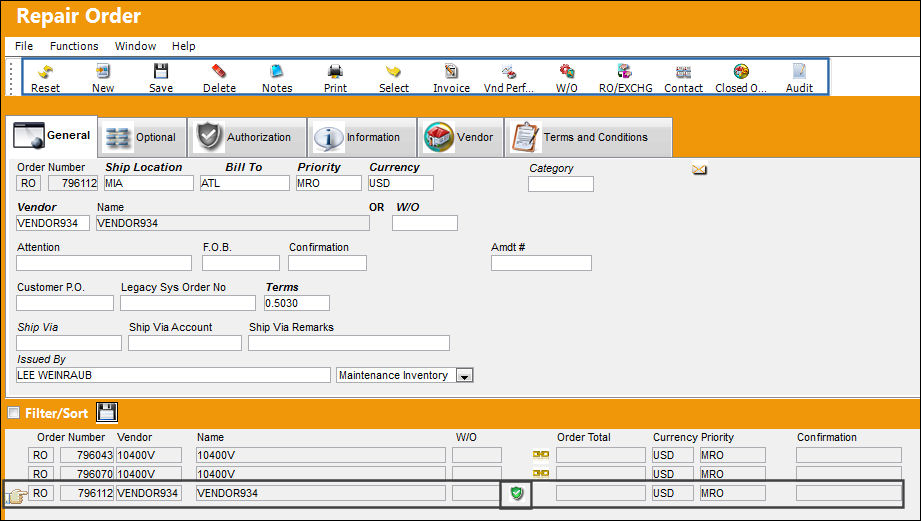The height and width of the screenshot is (521, 921).
Task: Switch to the Information tab
Action: pos(362,137)
